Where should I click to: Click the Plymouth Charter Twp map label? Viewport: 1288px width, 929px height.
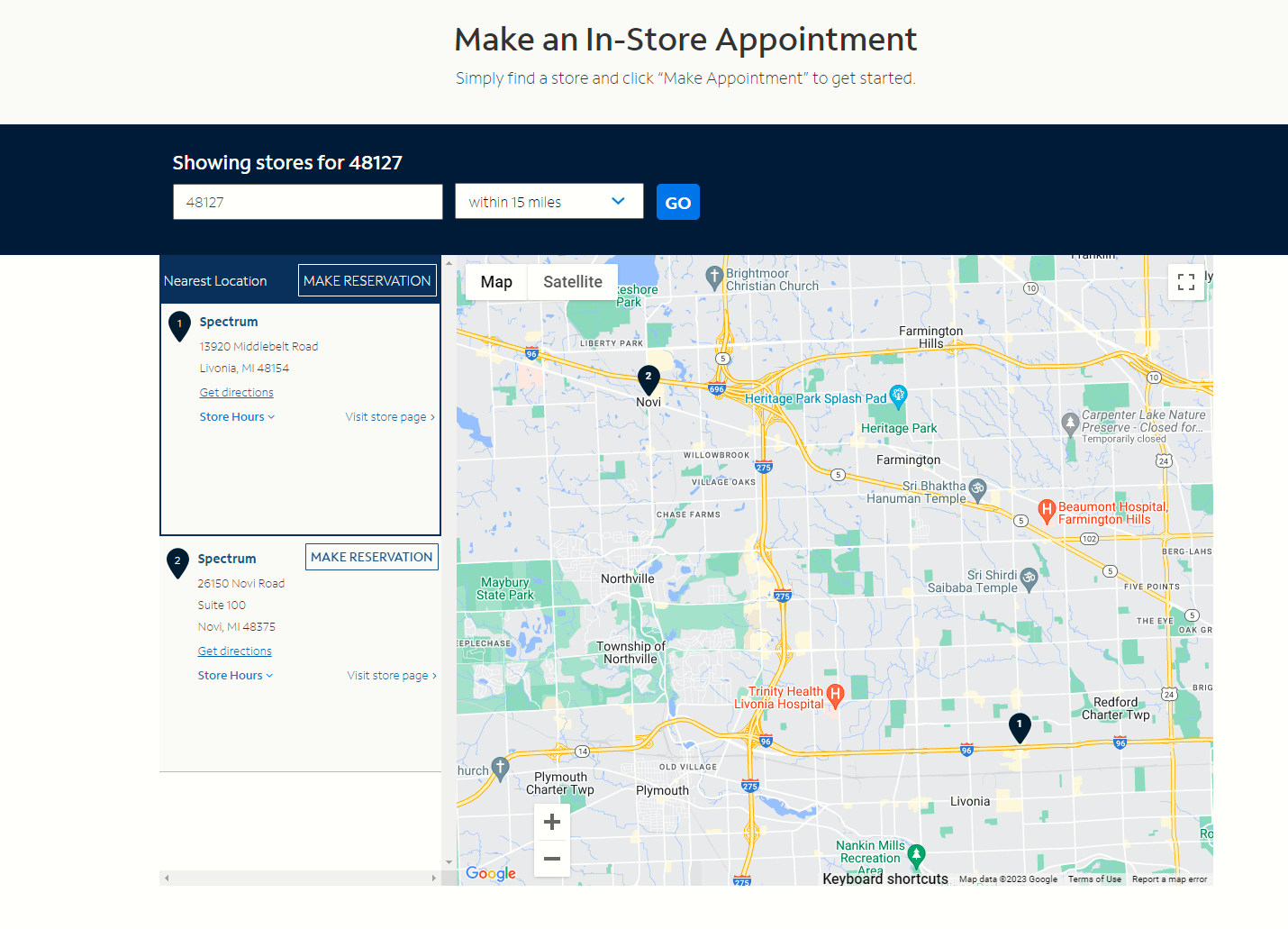[560, 783]
